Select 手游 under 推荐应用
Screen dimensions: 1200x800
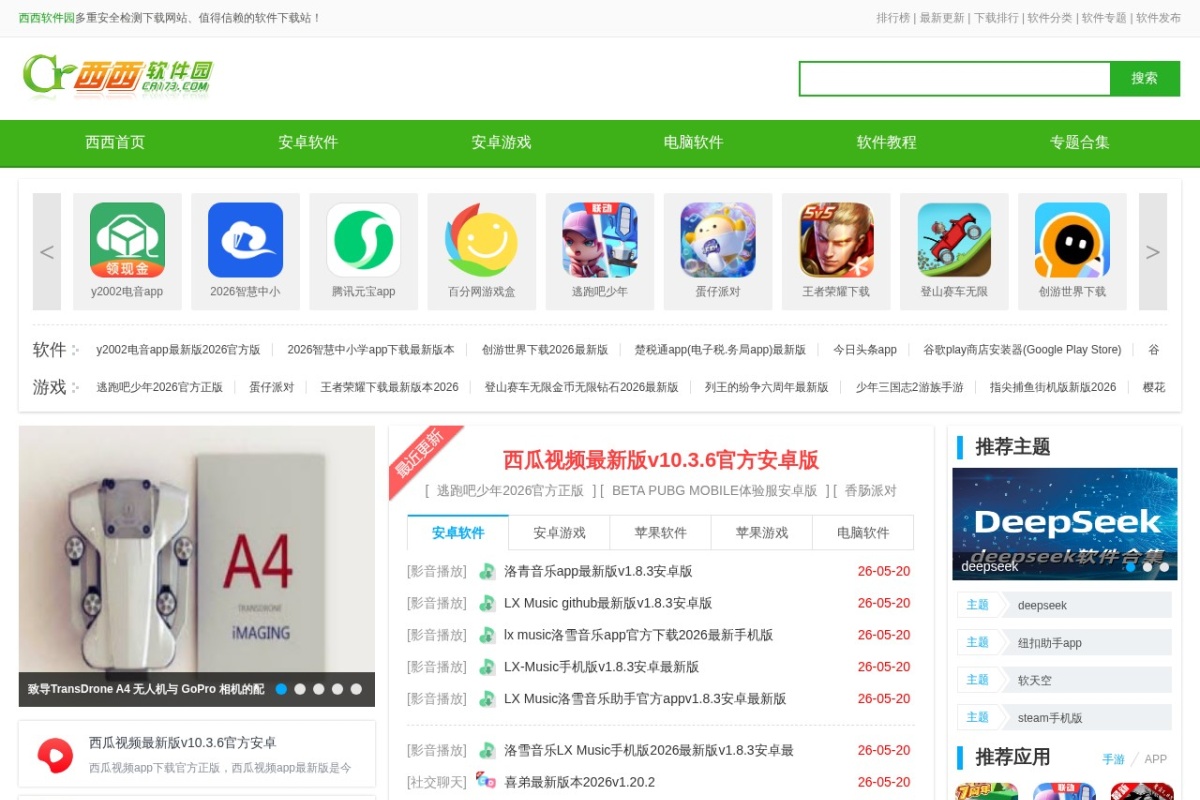(1113, 759)
